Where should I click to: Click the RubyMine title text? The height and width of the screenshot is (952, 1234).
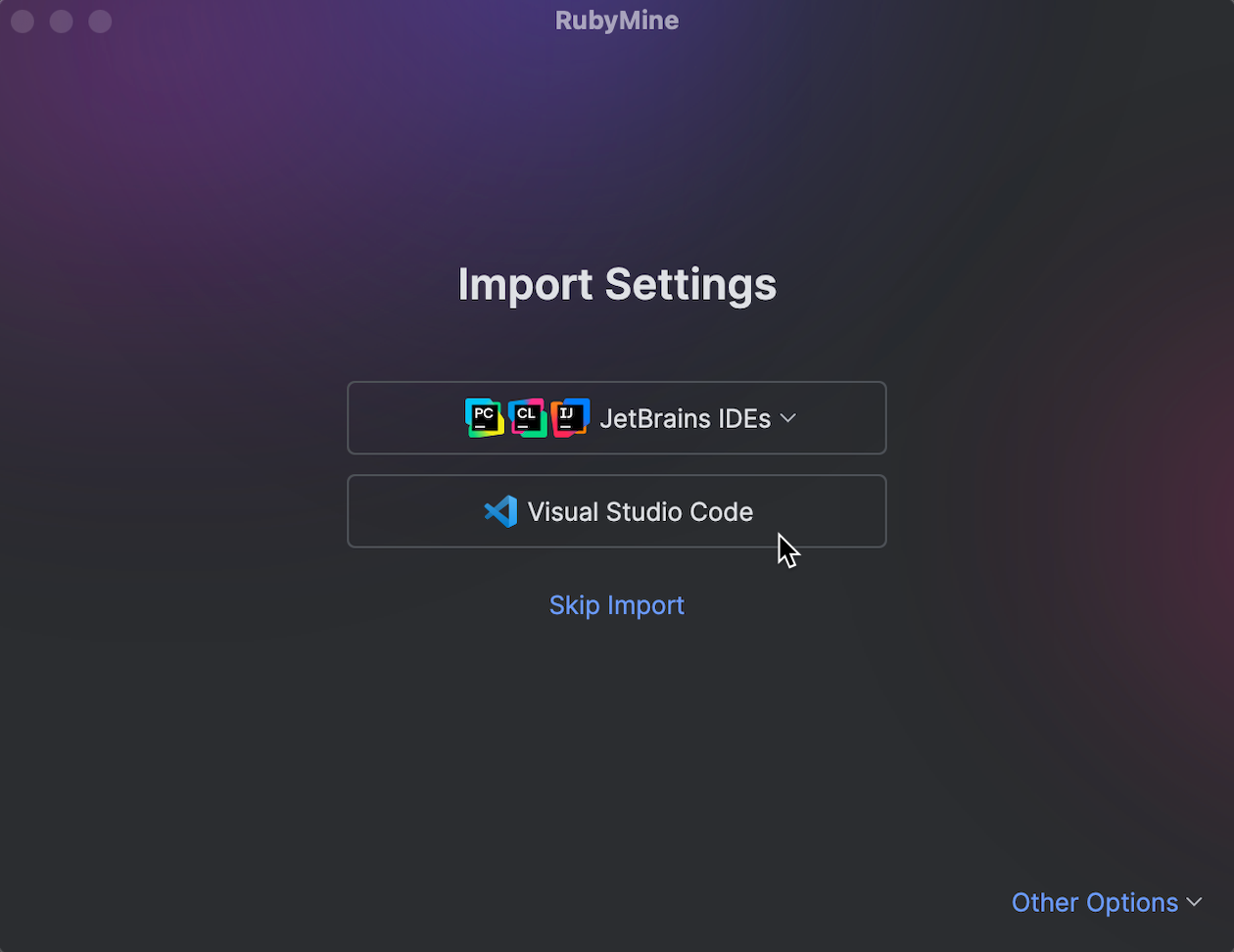617,20
